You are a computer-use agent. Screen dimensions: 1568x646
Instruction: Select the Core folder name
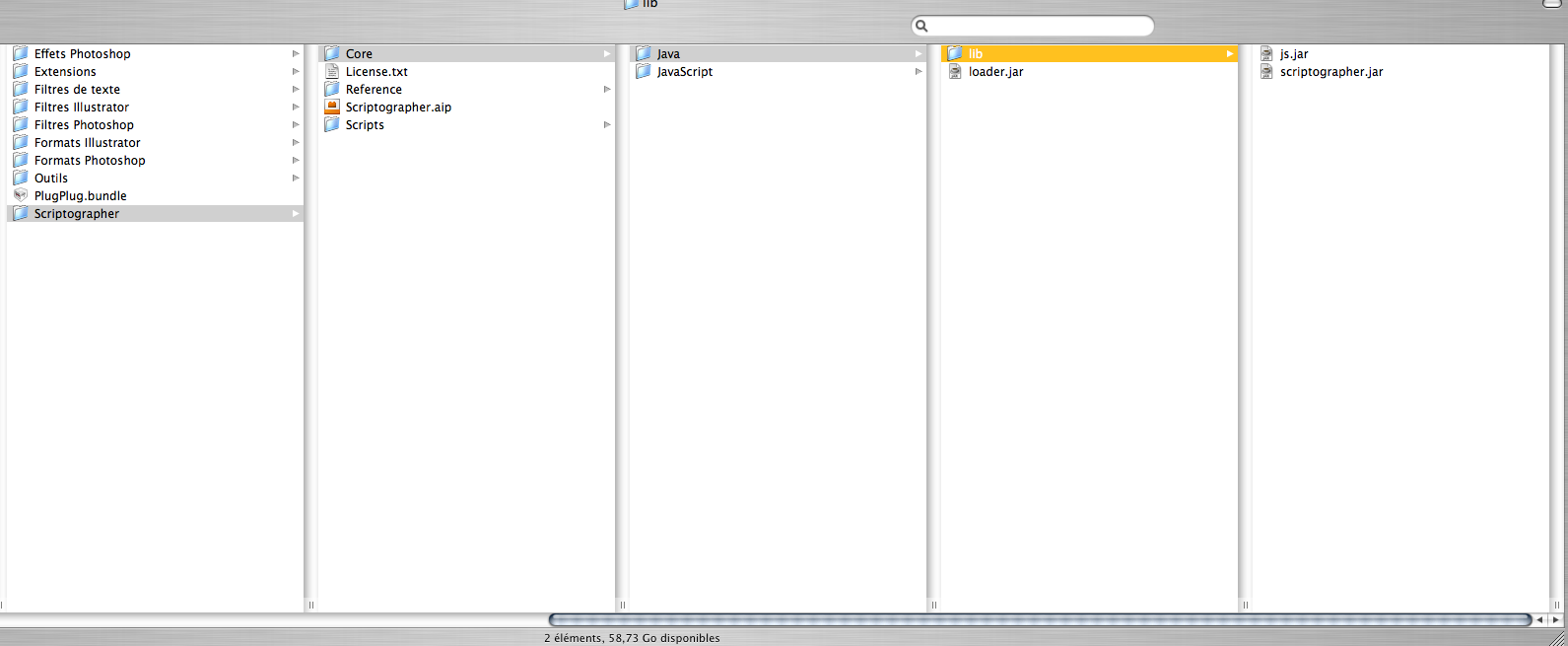coord(359,53)
